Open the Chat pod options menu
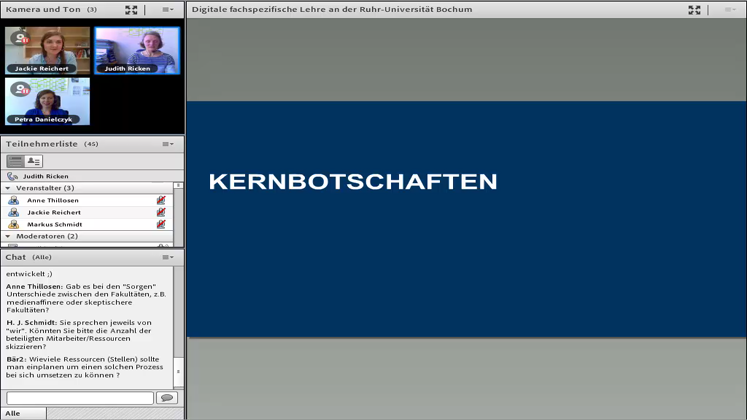Screen dimensions: 747x420 167,257
